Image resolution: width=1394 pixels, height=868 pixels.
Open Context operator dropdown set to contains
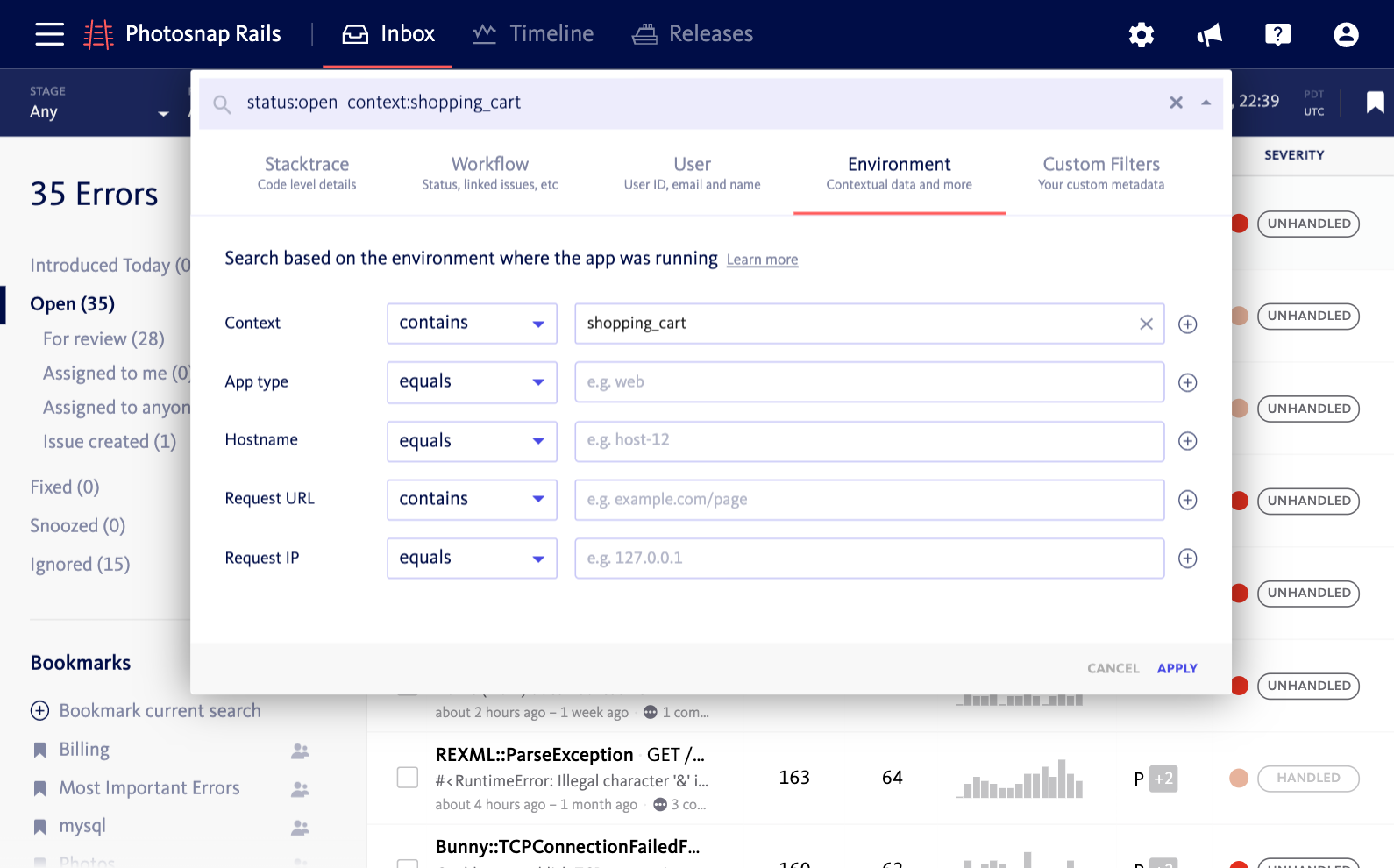coord(472,324)
